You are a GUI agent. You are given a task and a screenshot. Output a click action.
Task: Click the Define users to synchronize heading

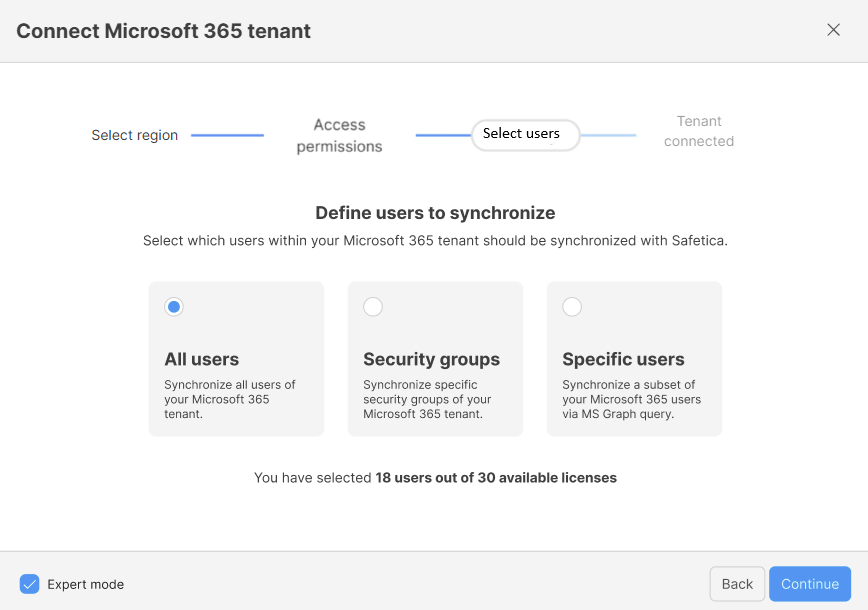coord(435,213)
